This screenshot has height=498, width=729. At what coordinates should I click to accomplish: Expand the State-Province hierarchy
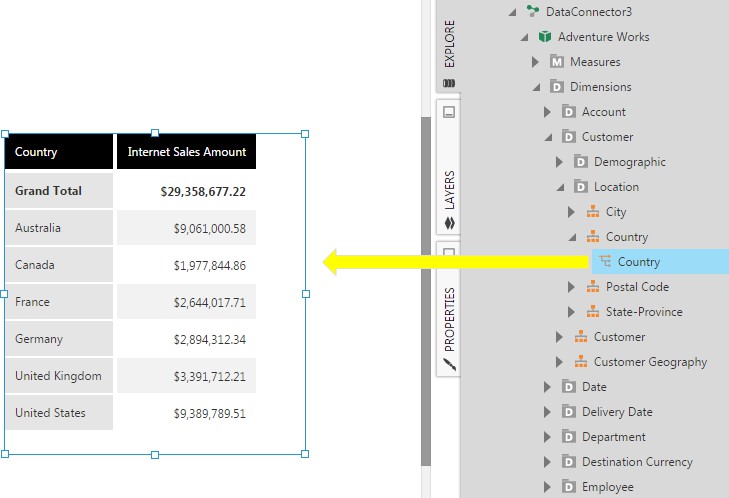click(x=571, y=312)
